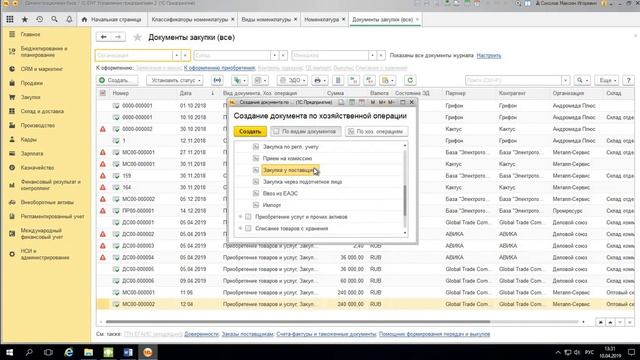Screen dimensions: 640x360
Task: Select the operation Прием на комиссию
Action: click(287, 158)
